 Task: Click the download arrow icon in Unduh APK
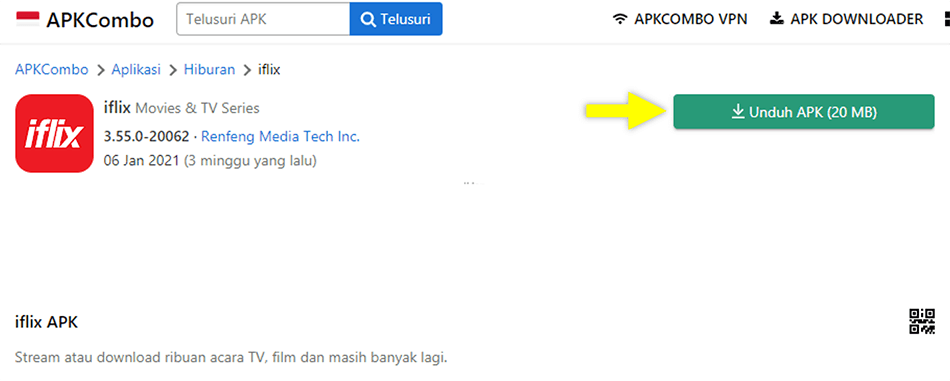click(x=738, y=111)
